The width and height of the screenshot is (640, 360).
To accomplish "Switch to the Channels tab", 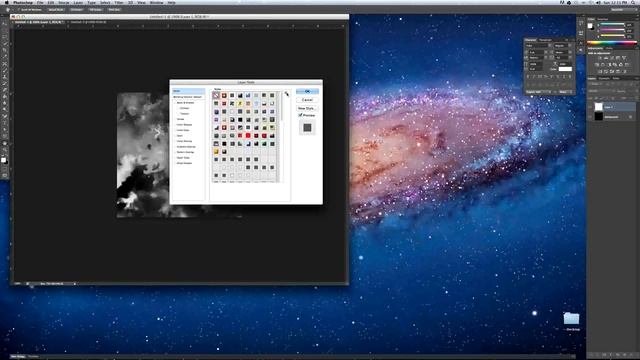I will (x=604, y=78).
